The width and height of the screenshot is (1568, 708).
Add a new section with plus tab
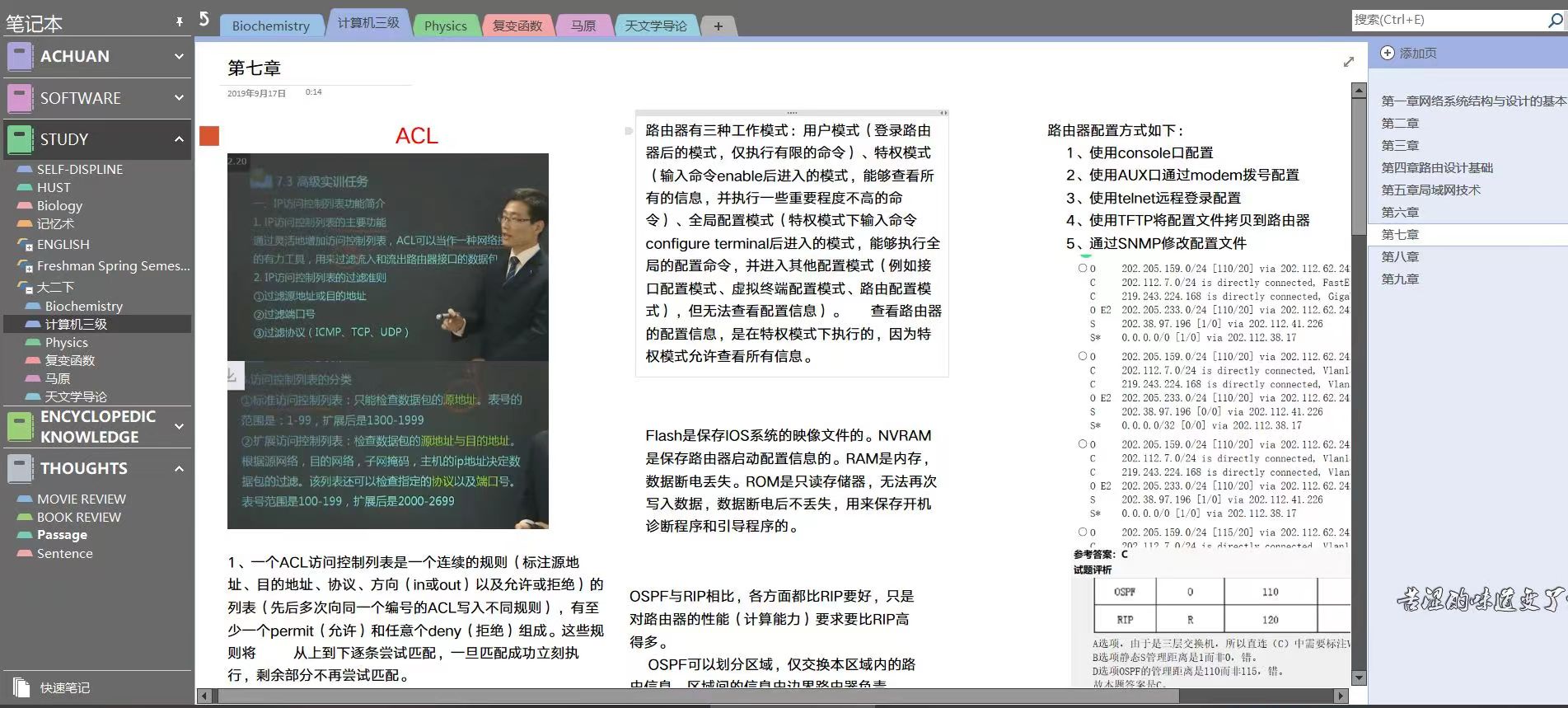point(718,26)
